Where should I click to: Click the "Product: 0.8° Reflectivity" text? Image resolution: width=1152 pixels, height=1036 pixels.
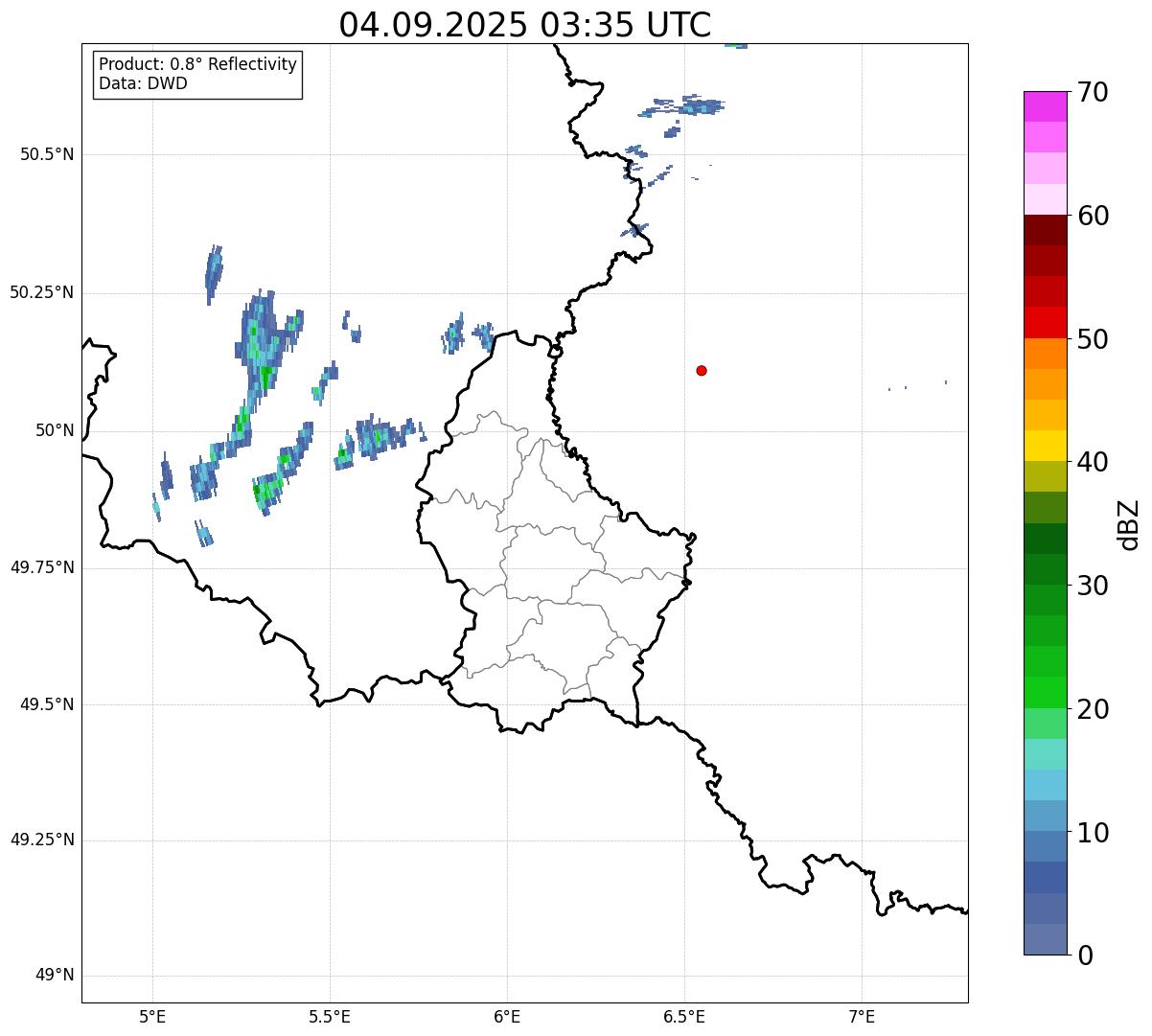point(198,64)
